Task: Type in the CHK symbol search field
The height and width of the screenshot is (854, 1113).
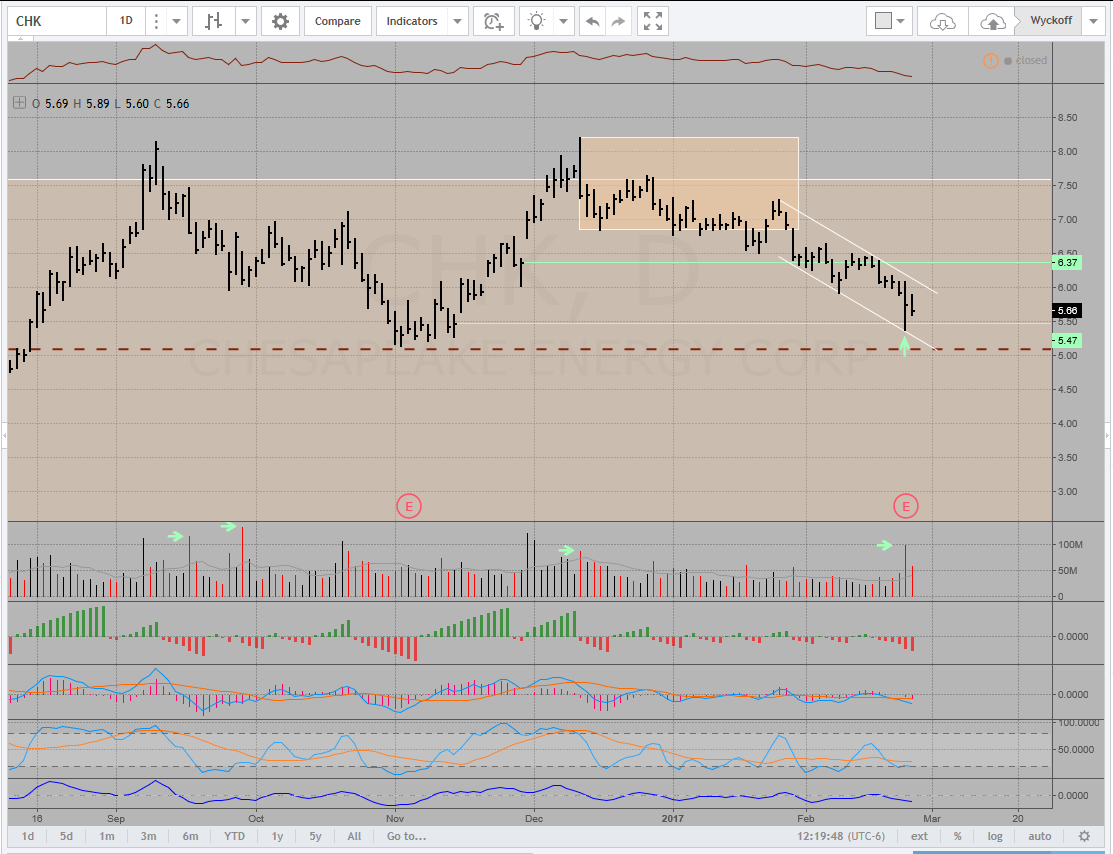Action: pos(55,21)
